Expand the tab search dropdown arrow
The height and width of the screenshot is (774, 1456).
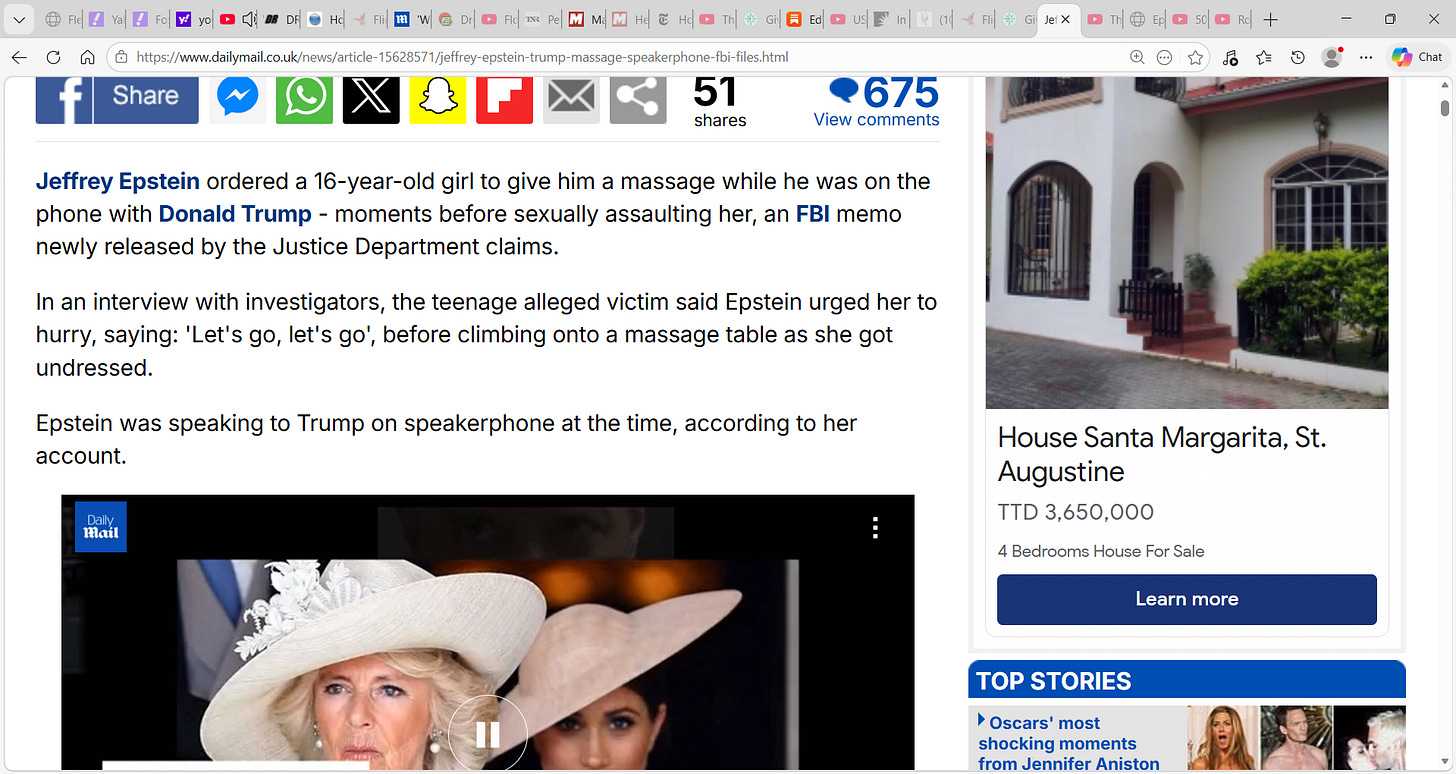click(x=18, y=19)
